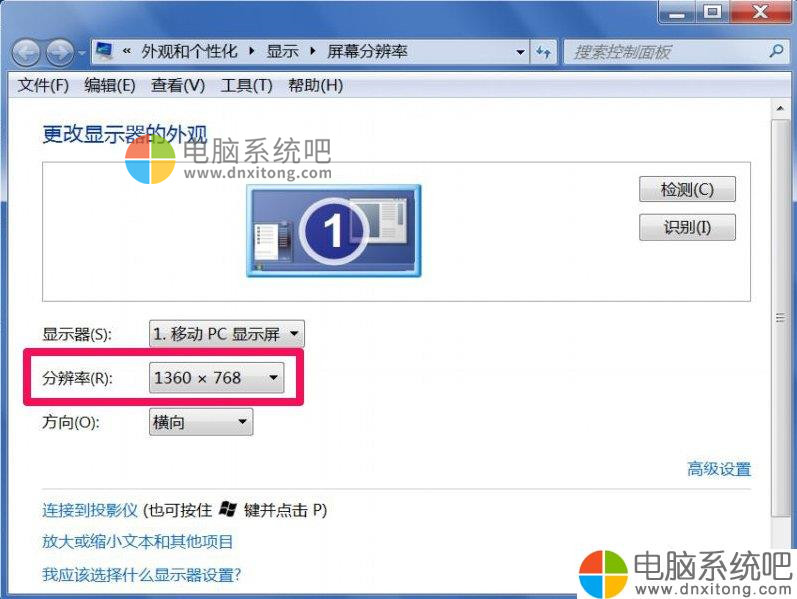Viewport: 797px width, 599px height.
Task: Click the double chevron in address bar
Action: [x=127, y=51]
